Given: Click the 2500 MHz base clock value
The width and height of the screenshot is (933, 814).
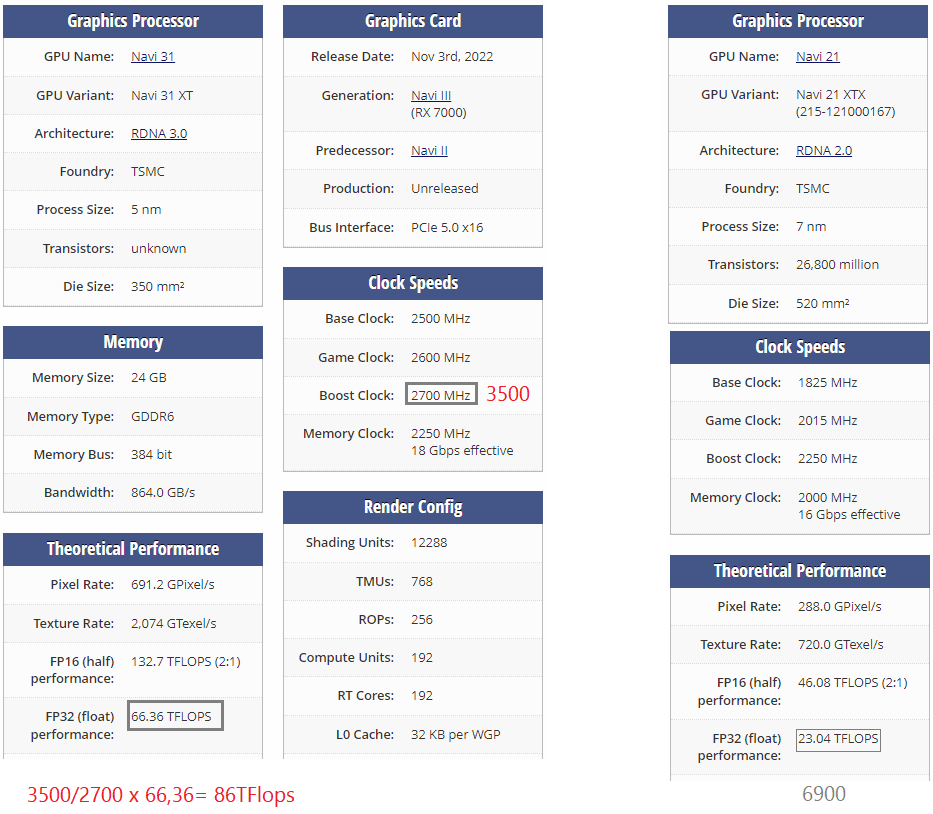Looking at the screenshot, I should [440, 318].
